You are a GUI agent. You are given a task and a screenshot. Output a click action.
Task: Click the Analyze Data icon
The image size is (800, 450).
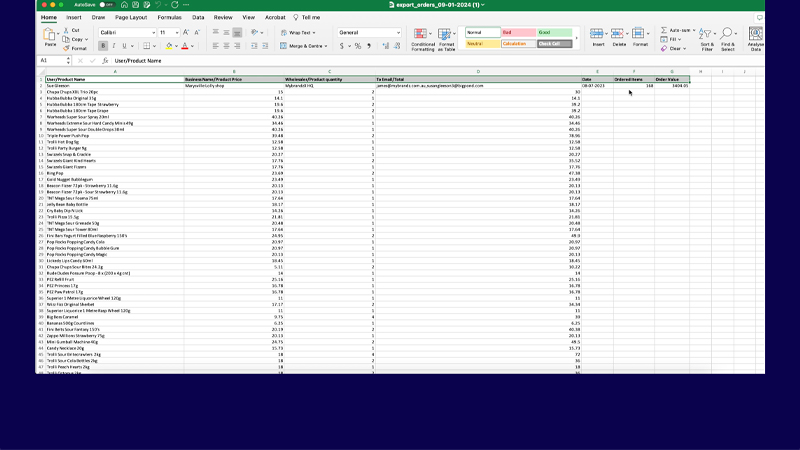pos(755,38)
